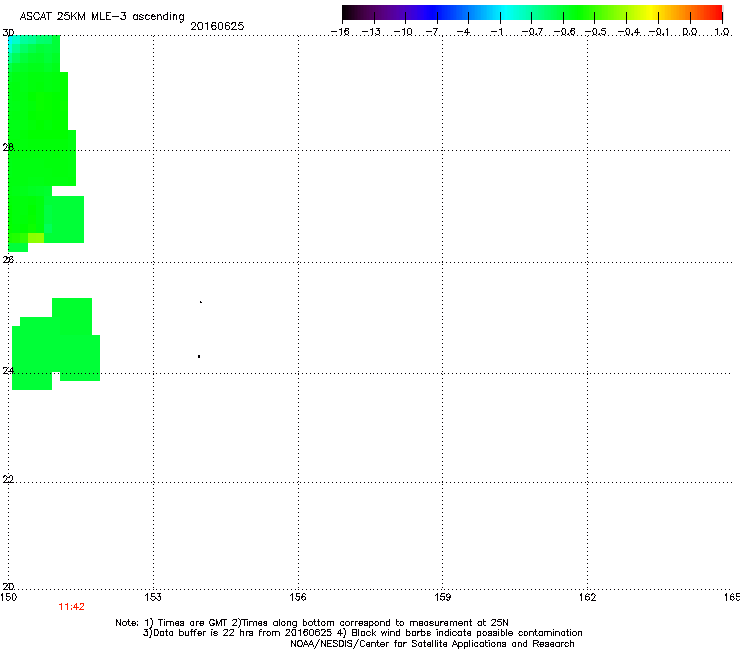The image size is (740, 650).
Task: Click the date label 20160625
Action: 217,26
